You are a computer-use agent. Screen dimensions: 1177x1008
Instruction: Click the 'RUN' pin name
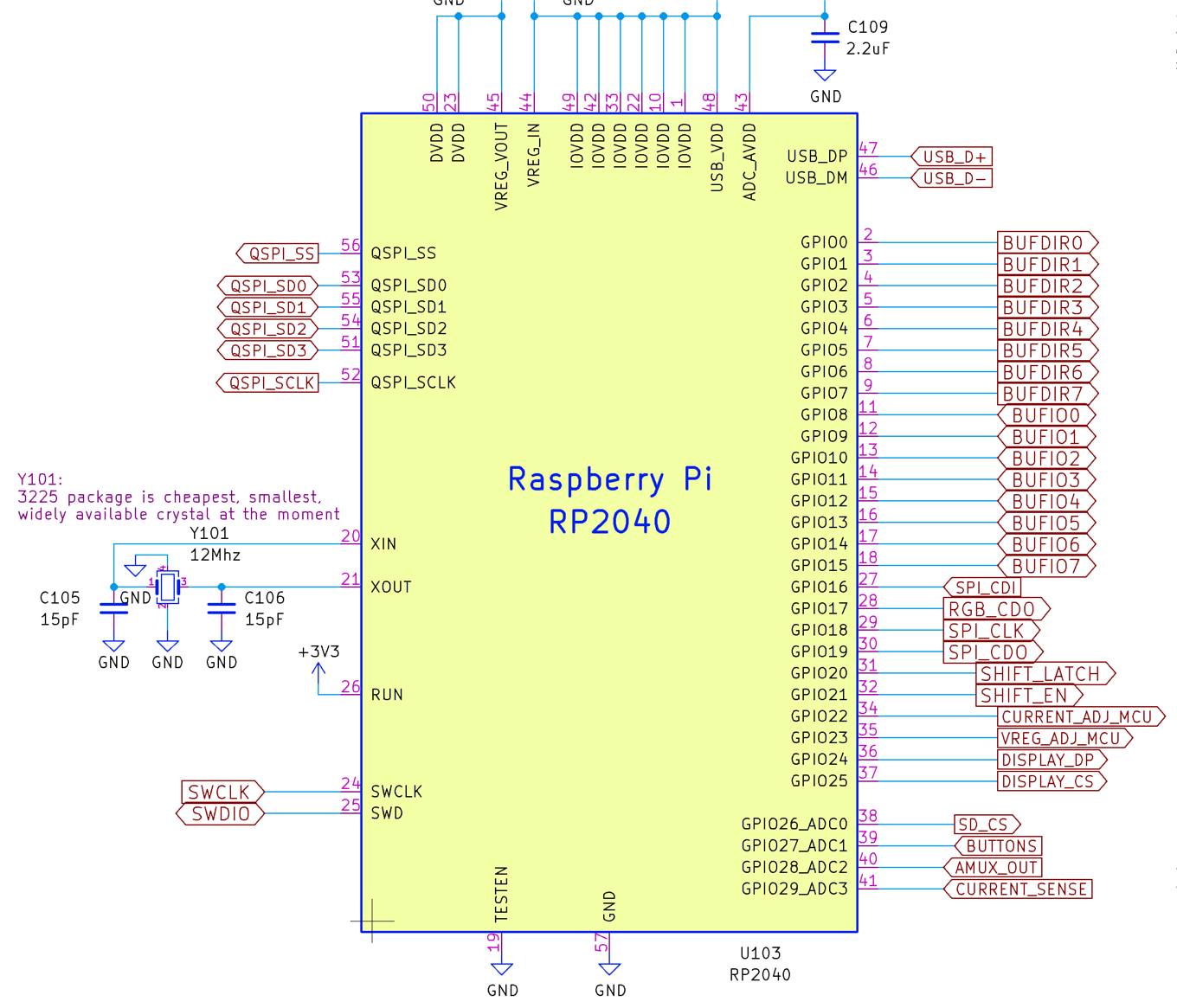coord(387,695)
